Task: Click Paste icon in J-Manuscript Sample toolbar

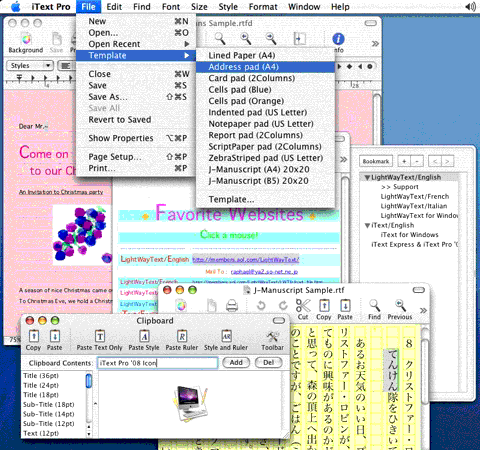Action: point(345,305)
